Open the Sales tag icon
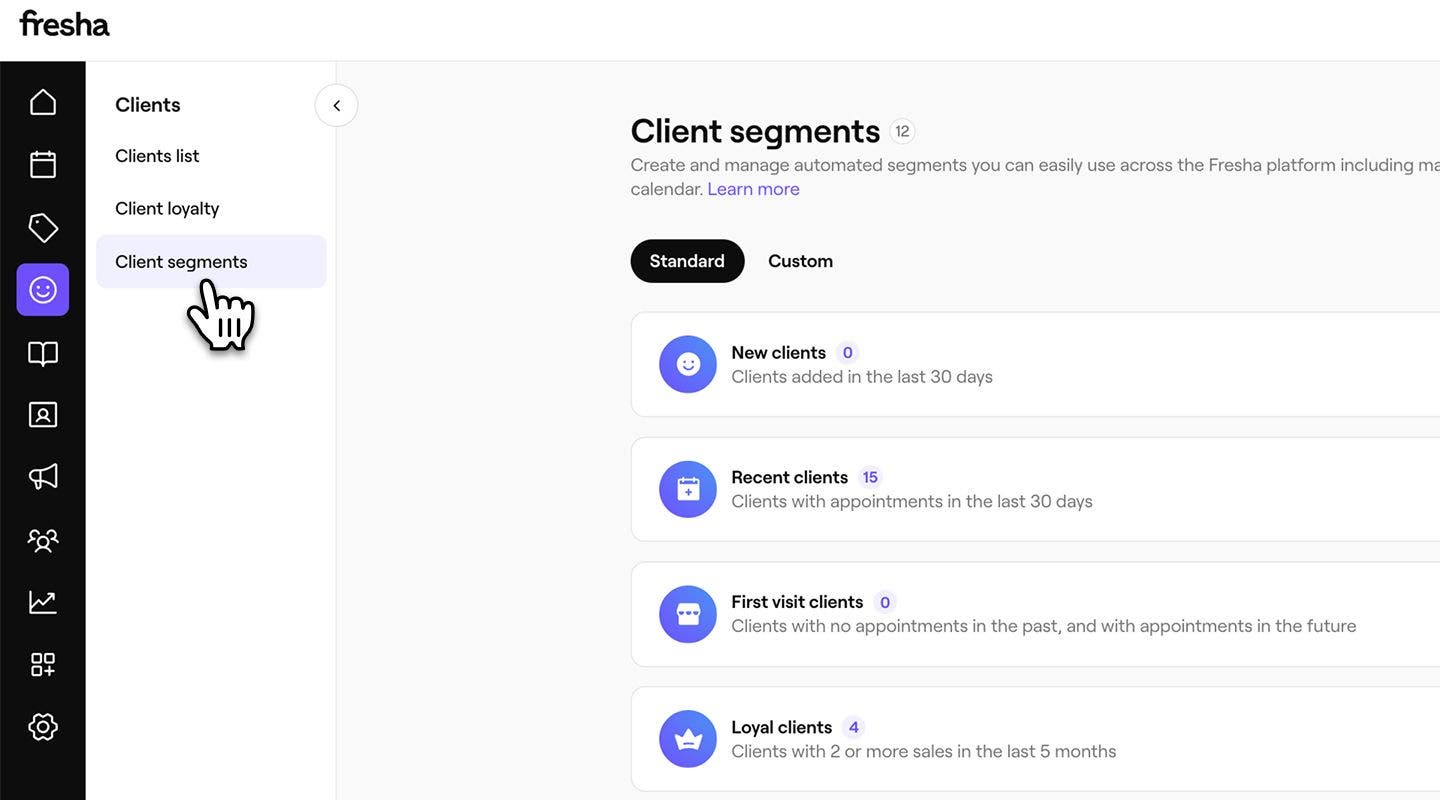The width and height of the screenshot is (1440, 800). [43, 228]
